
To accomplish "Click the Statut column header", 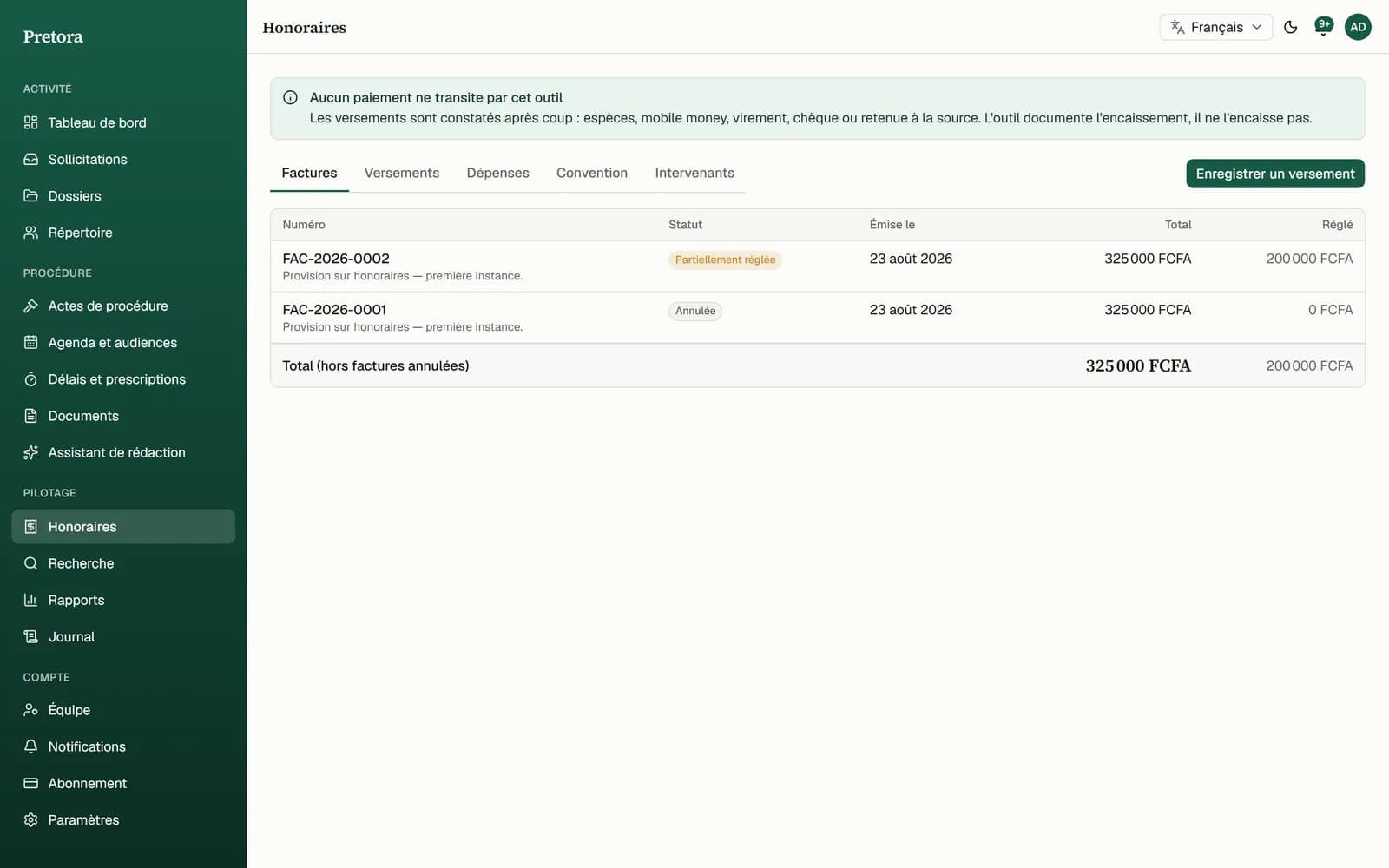I will [x=685, y=225].
